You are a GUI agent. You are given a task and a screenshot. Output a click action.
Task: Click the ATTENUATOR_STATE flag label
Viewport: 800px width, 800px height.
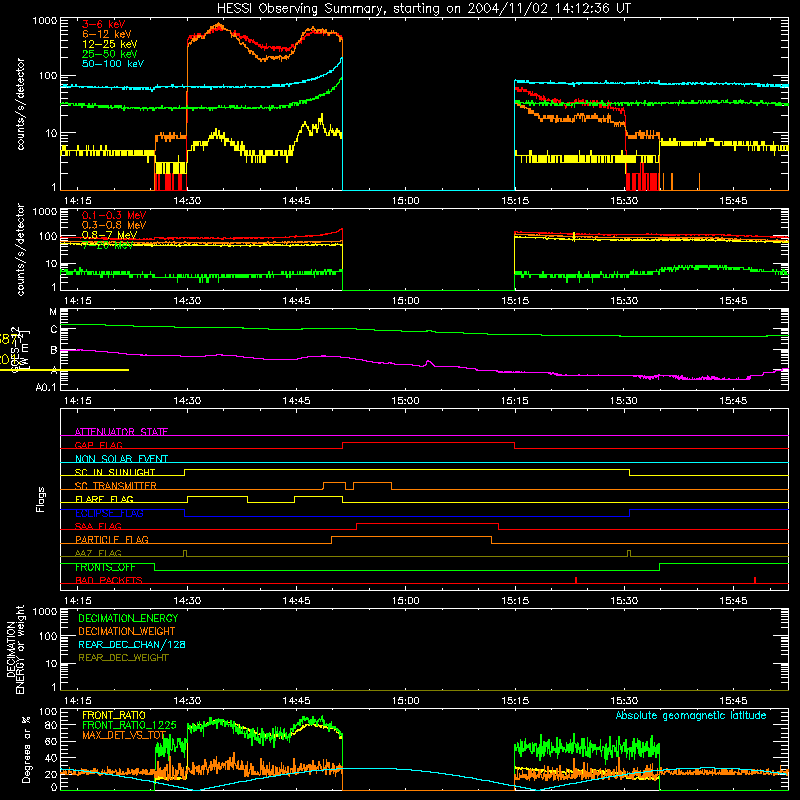pos(121,432)
